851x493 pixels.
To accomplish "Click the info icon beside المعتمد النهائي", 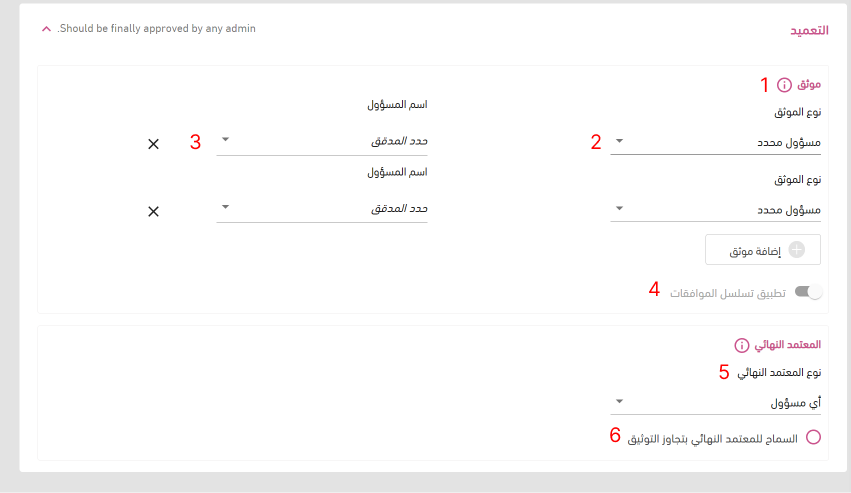I will 742,345.
